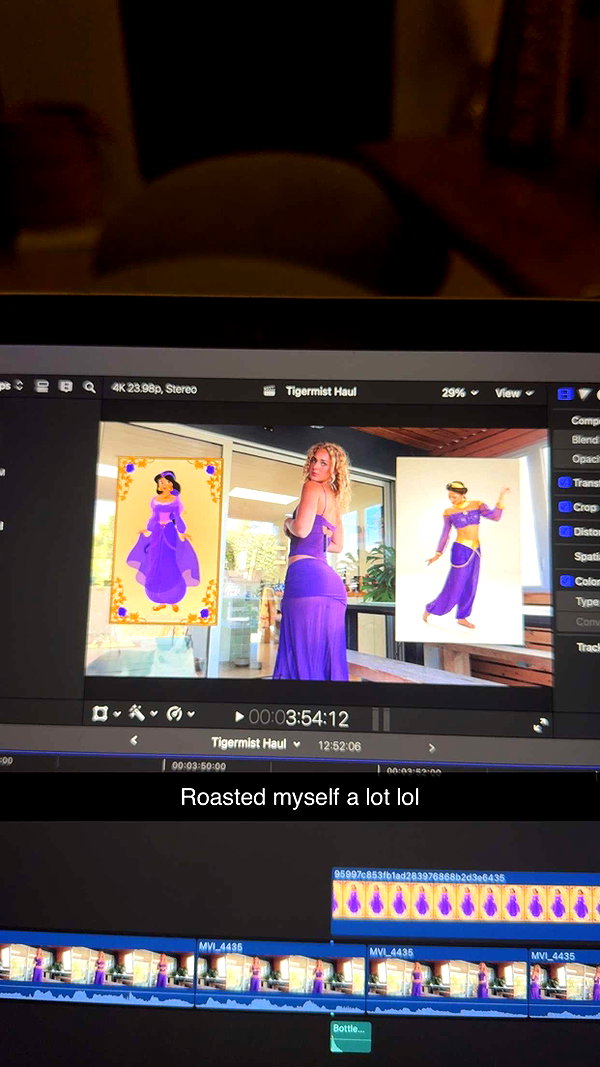This screenshot has height=1067, width=600.
Task: Toggle the Crop checkbox in inspector
Action: click(564, 507)
